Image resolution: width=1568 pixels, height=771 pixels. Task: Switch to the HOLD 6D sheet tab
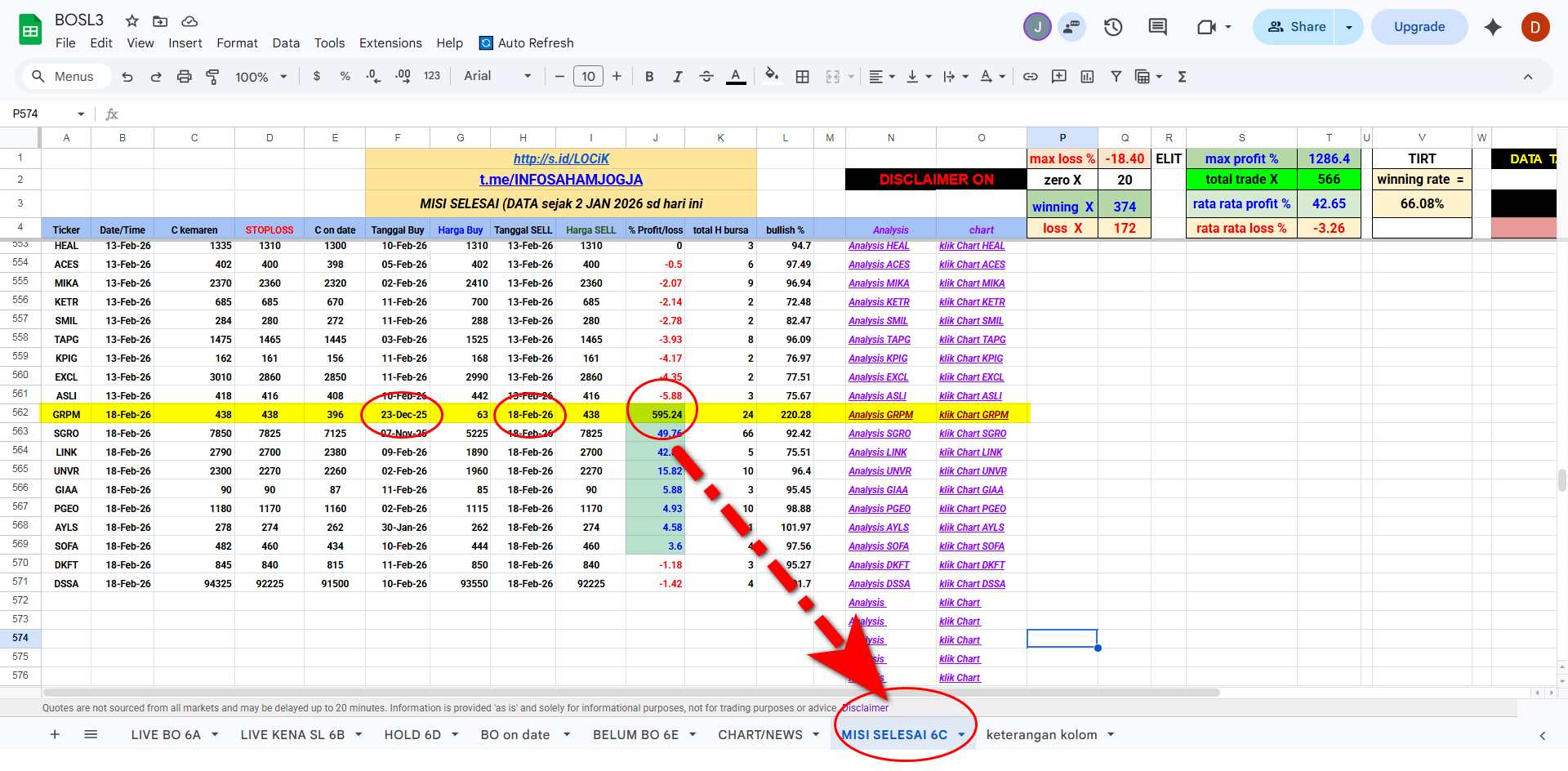(412, 735)
